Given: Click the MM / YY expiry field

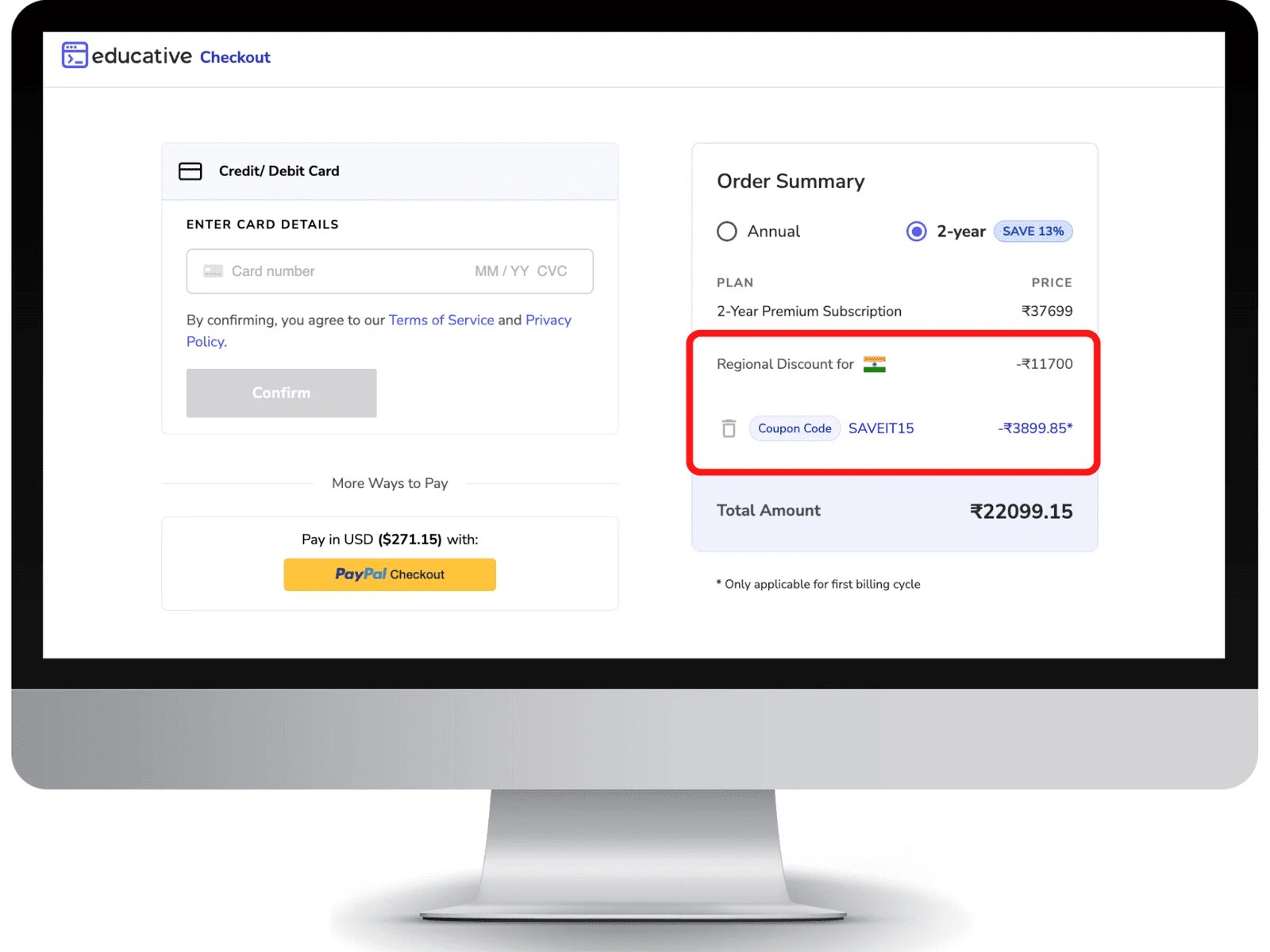Looking at the screenshot, I should click(x=502, y=271).
